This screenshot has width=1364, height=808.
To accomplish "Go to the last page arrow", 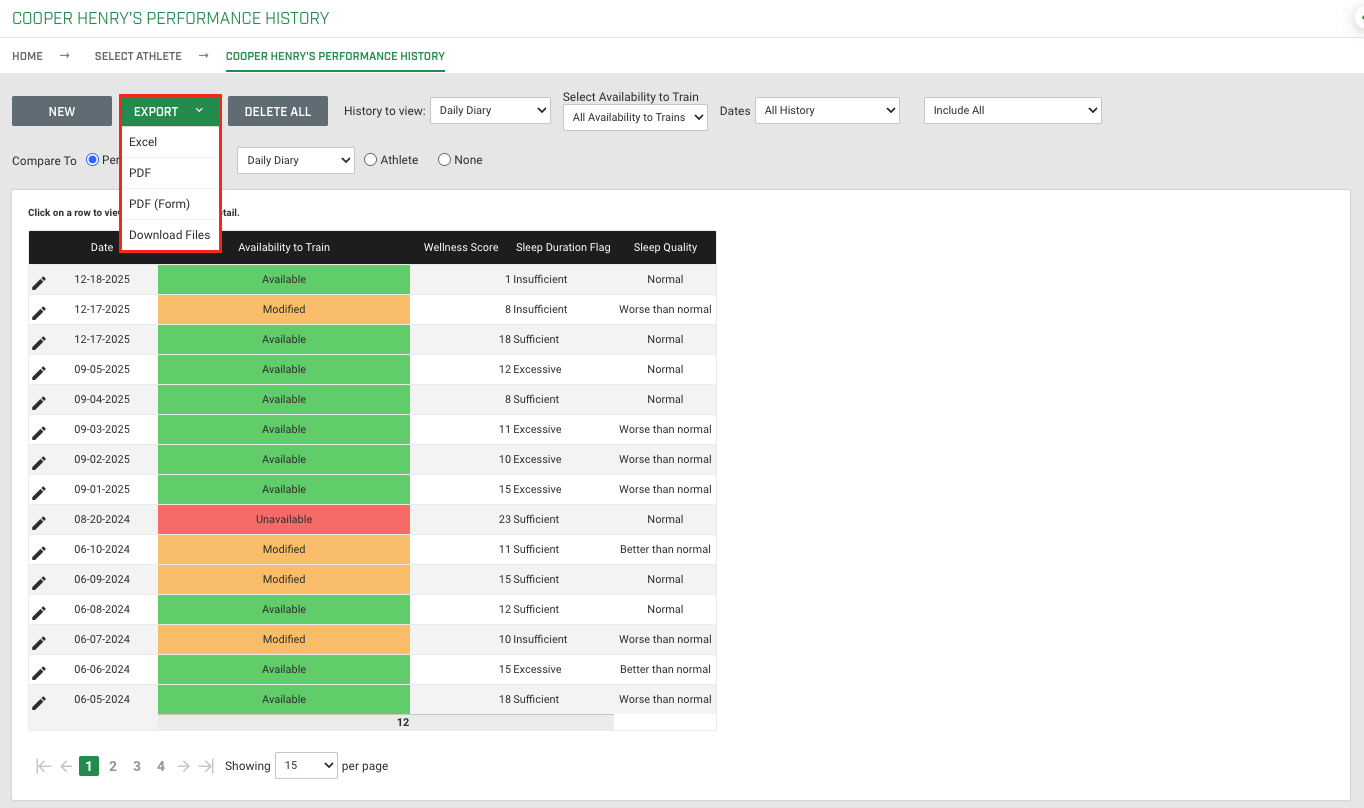I will (x=206, y=766).
